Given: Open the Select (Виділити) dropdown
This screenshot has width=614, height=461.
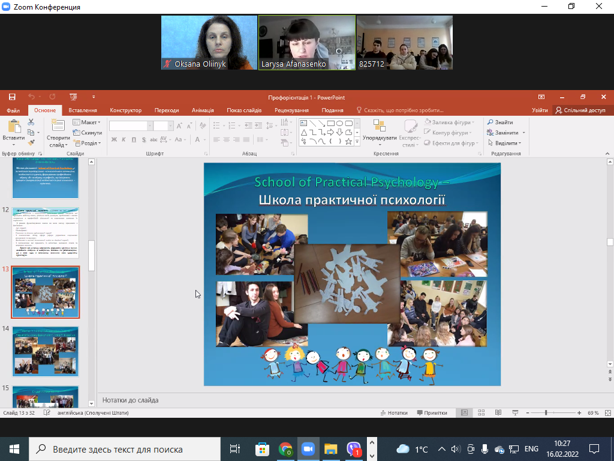Looking at the screenshot, I should point(506,143).
